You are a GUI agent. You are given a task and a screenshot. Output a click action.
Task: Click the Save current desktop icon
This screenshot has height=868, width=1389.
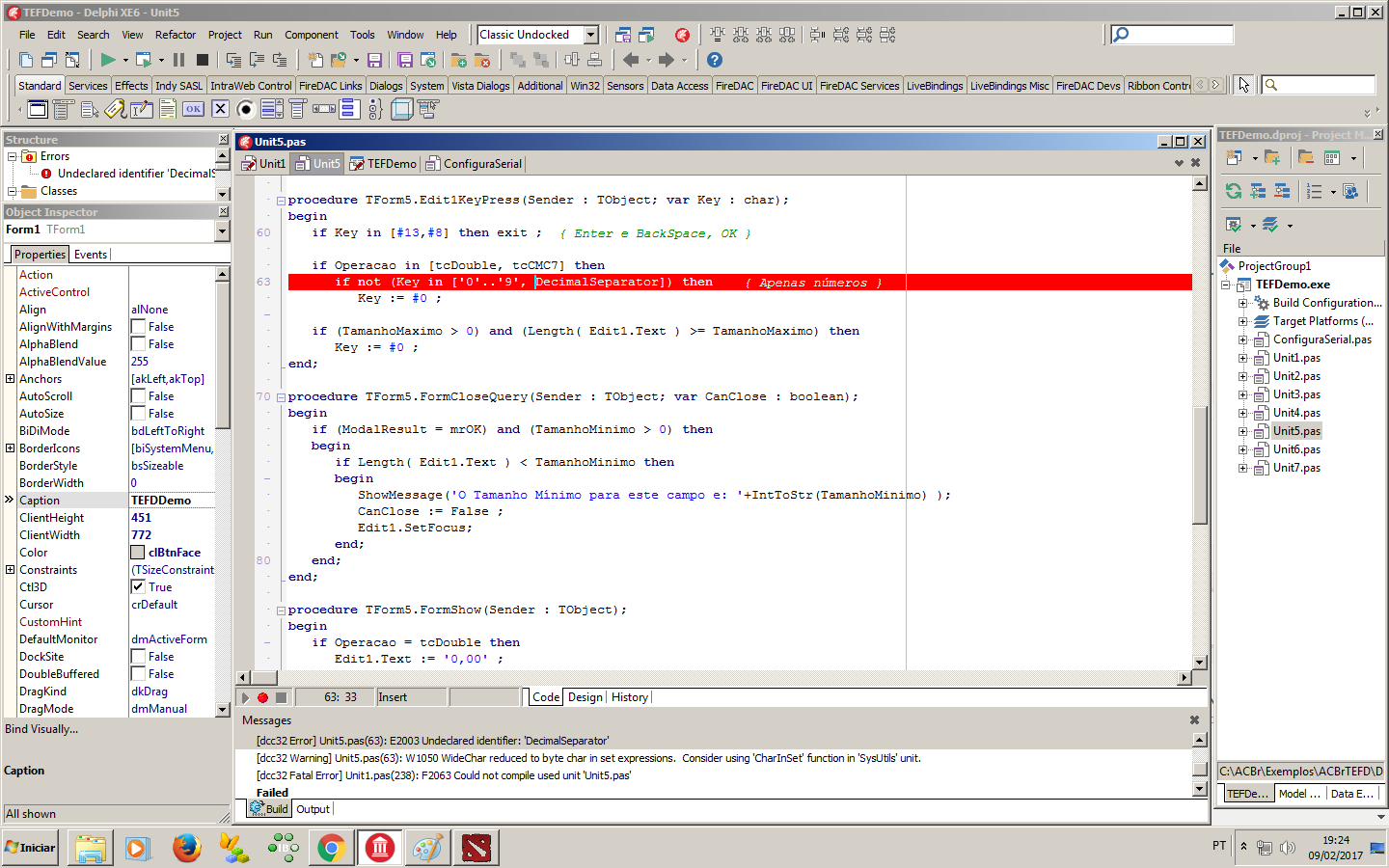click(x=622, y=35)
